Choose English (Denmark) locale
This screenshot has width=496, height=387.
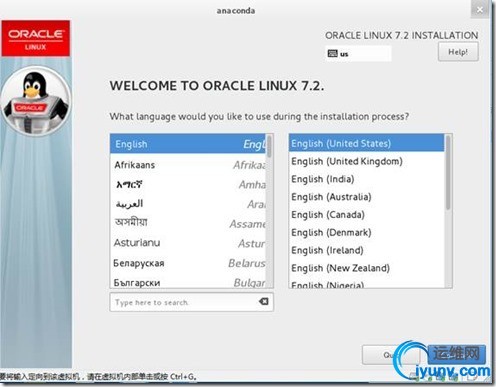tap(367, 232)
